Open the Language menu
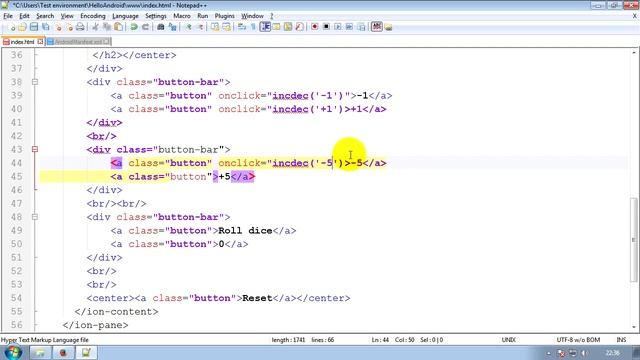This screenshot has width=640, height=360. tap(125, 16)
